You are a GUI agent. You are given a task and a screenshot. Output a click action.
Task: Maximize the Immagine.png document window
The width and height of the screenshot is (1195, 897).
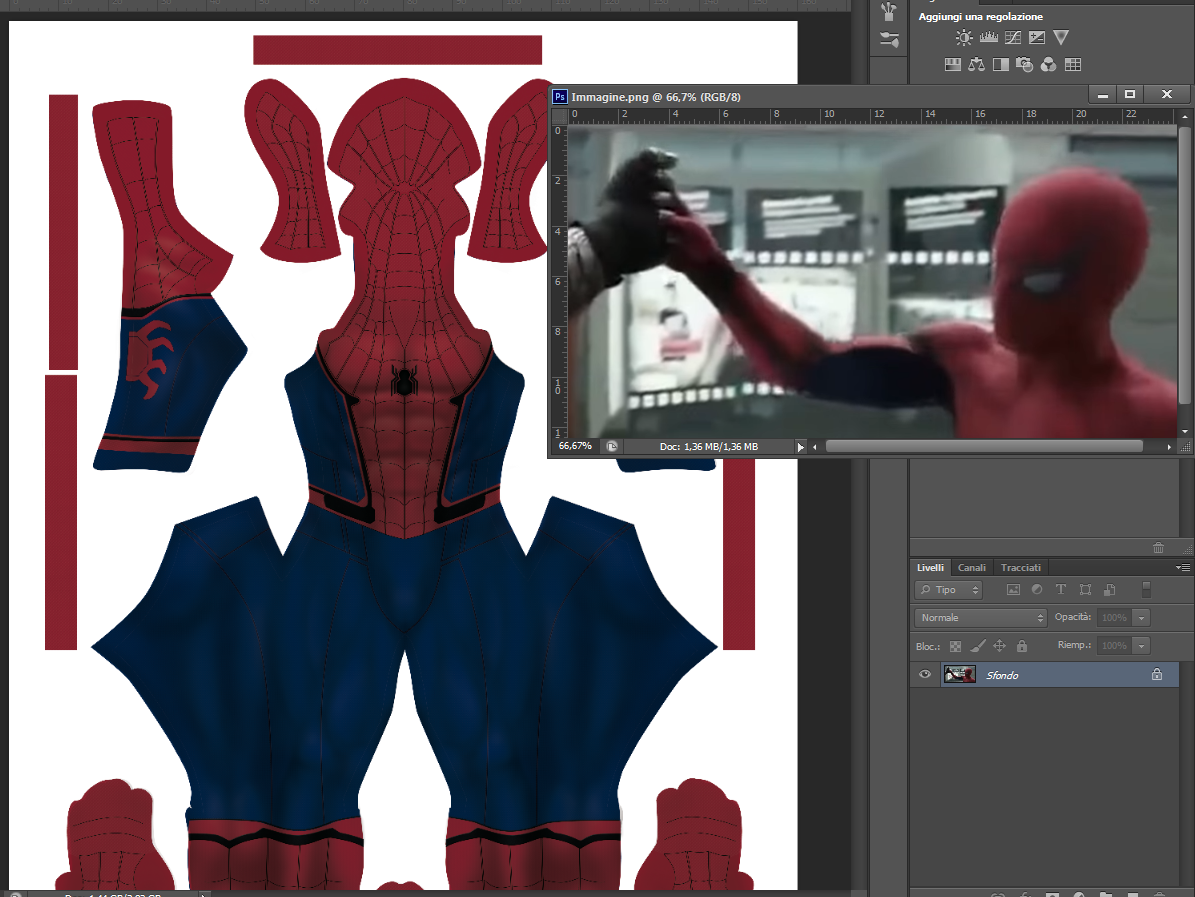1130,95
